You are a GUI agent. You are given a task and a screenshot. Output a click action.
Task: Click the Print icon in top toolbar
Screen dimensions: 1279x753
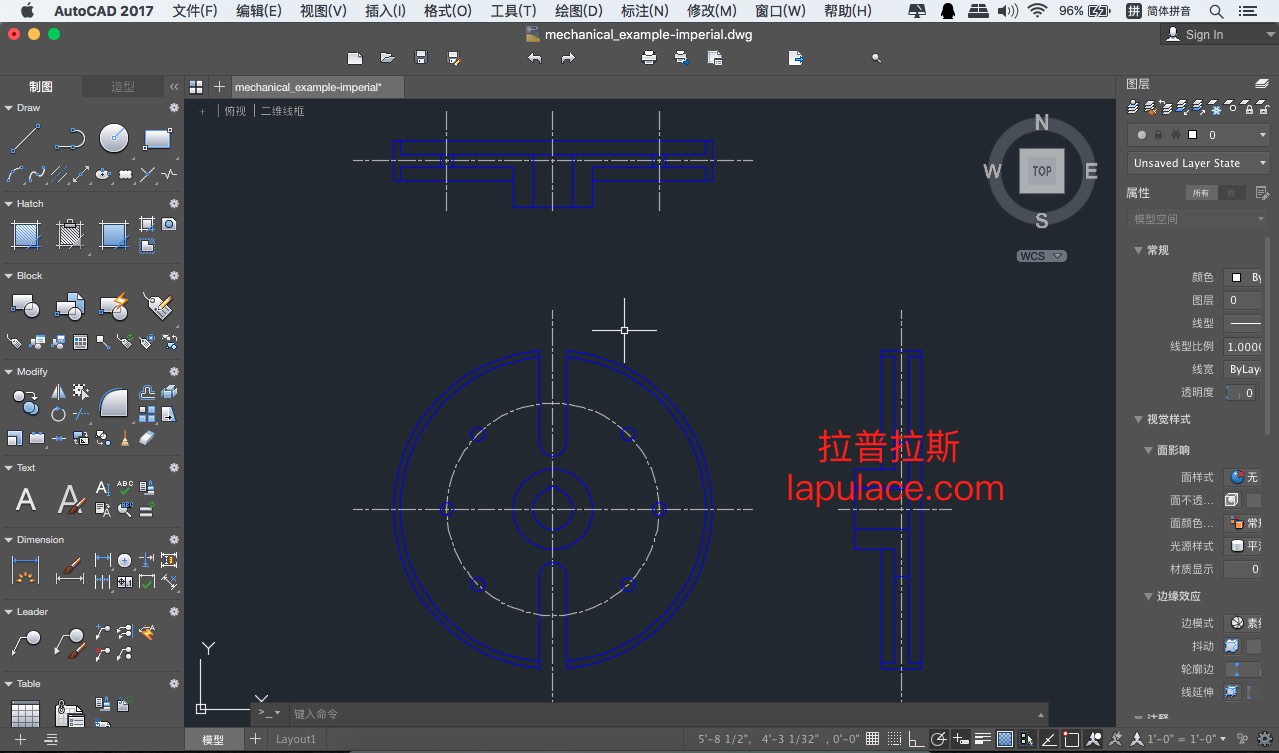point(649,59)
